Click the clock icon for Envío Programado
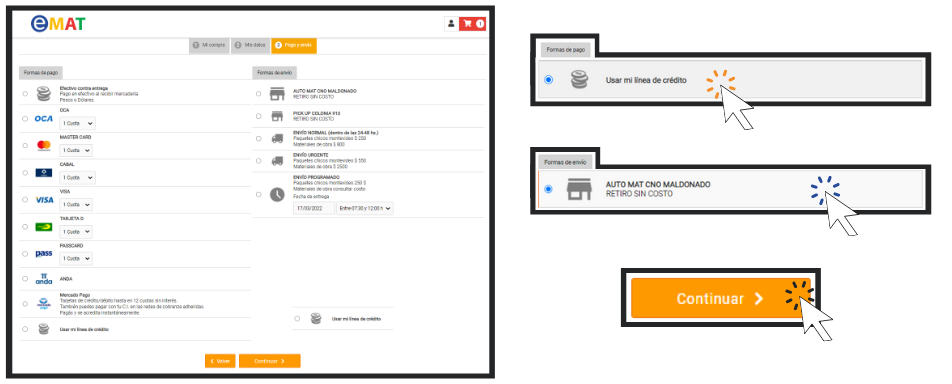952x384 pixels. click(277, 194)
